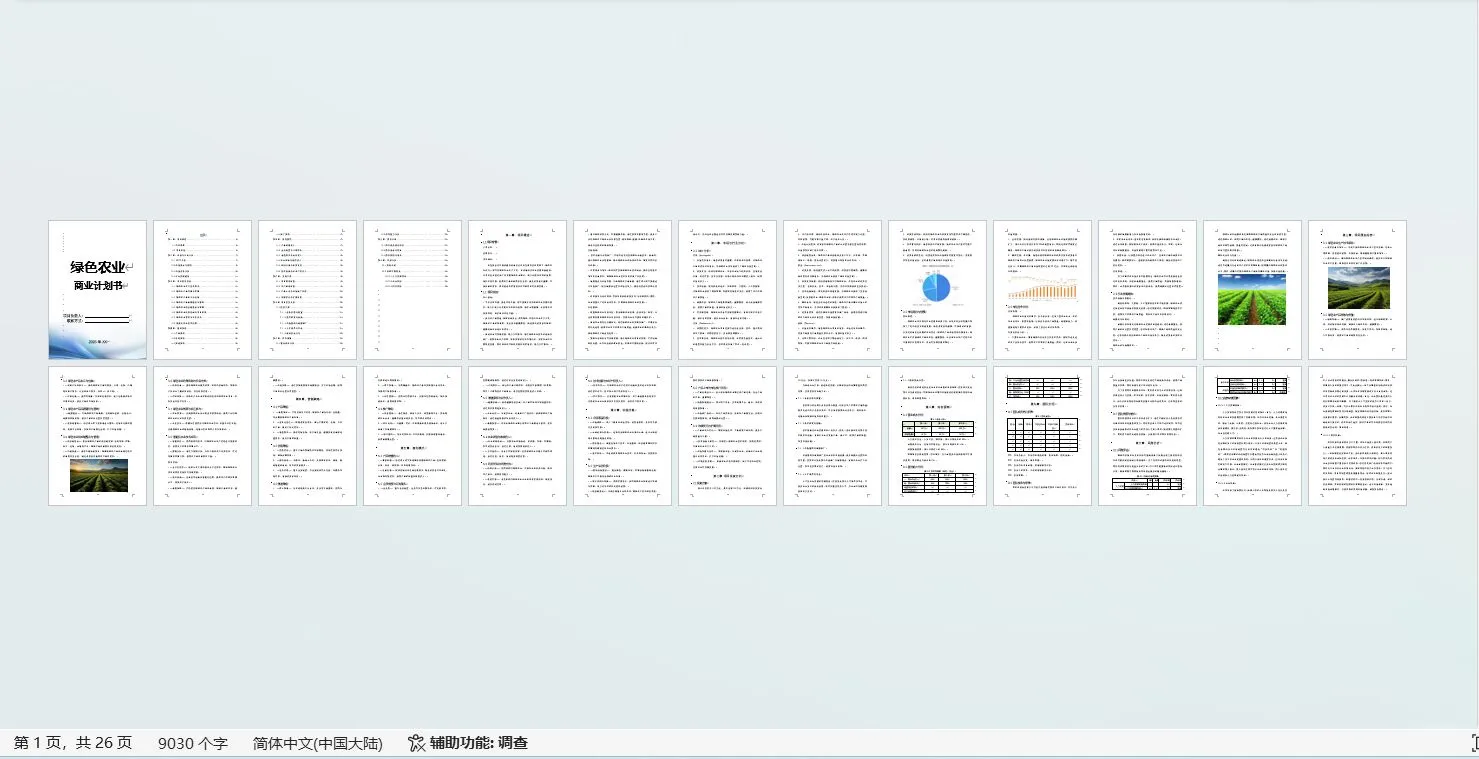The image size is (1479, 759).
Task: Select the page containing the sunset farmland photo
Action: [x=97, y=435]
